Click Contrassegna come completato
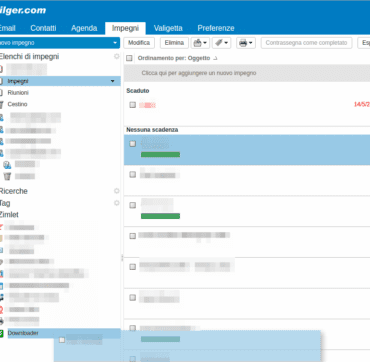The height and width of the screenshot is (362, 370). pyautogui.click(x=306, y=43)
